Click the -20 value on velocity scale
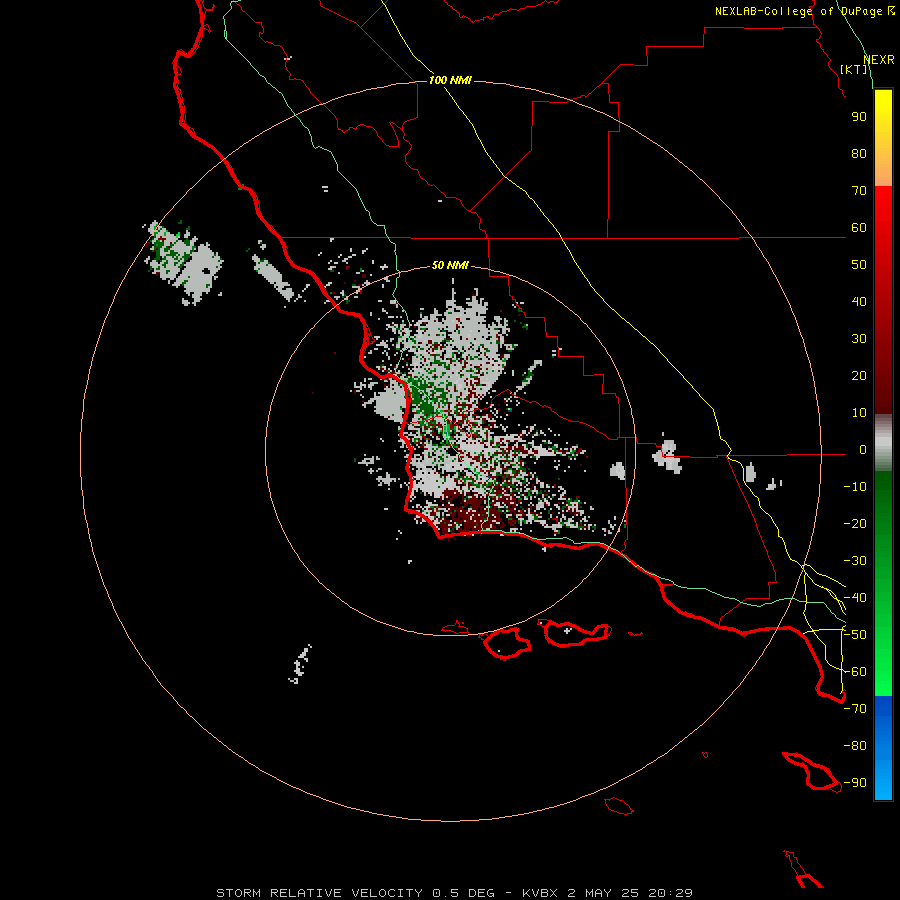900x900 pixels. pos(855,524)
